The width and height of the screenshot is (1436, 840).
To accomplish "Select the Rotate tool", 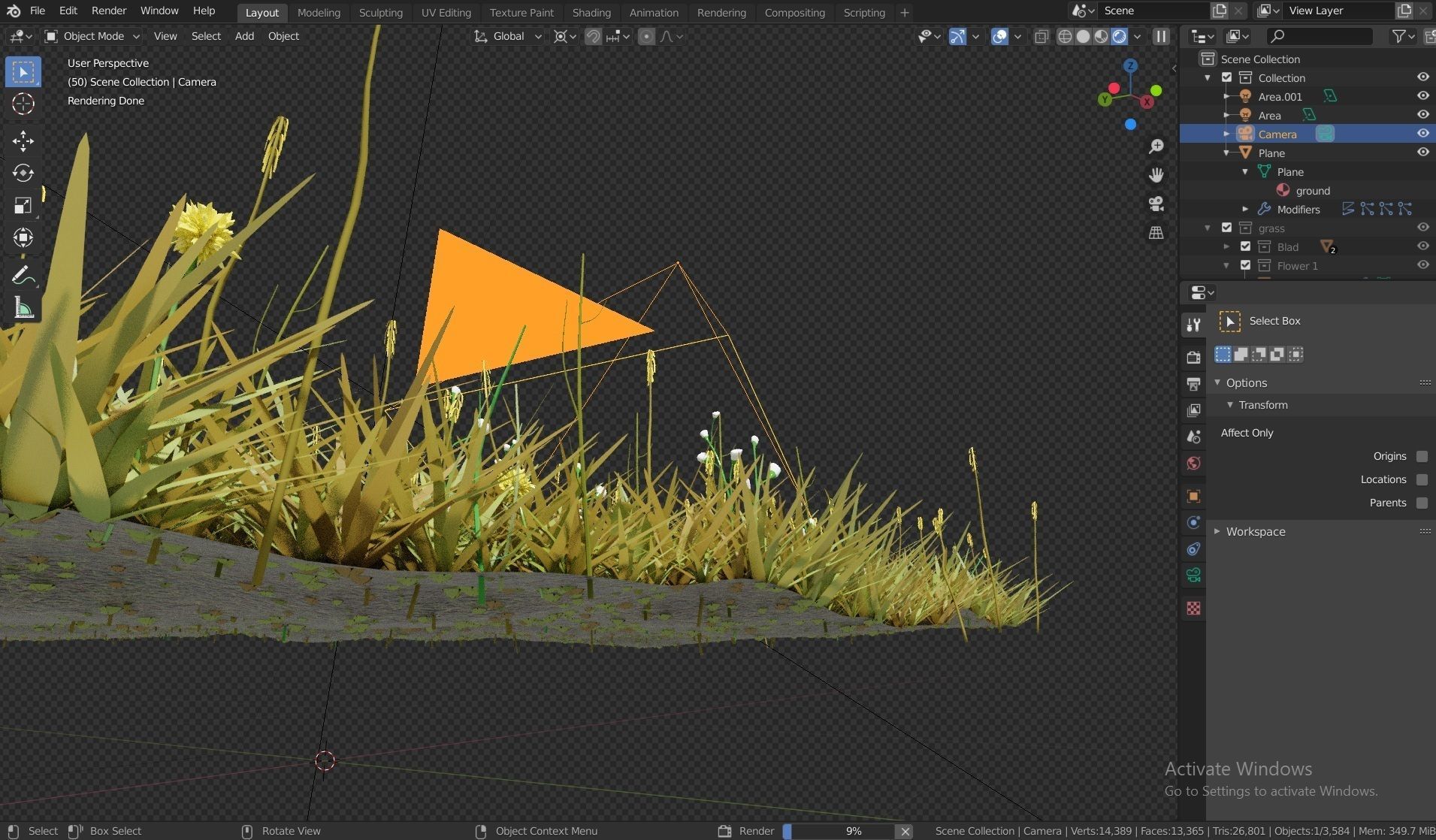I will [23, 173].
